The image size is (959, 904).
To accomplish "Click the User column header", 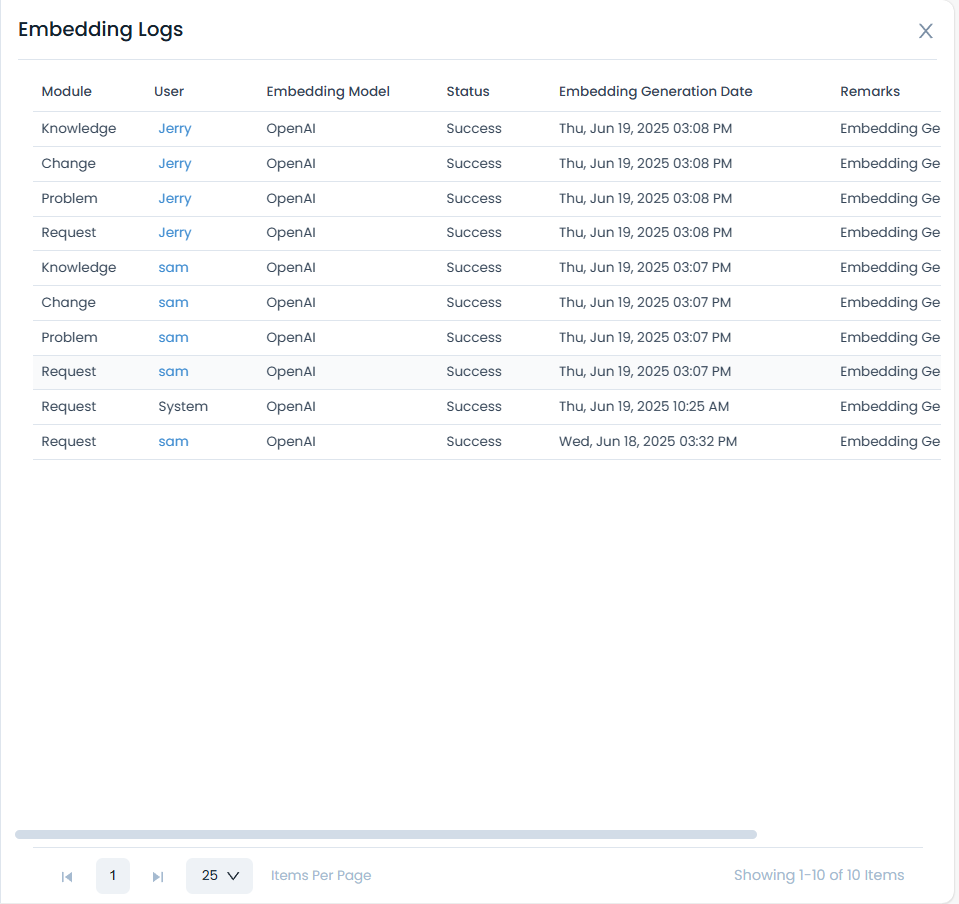I will (x=169, y=92).
